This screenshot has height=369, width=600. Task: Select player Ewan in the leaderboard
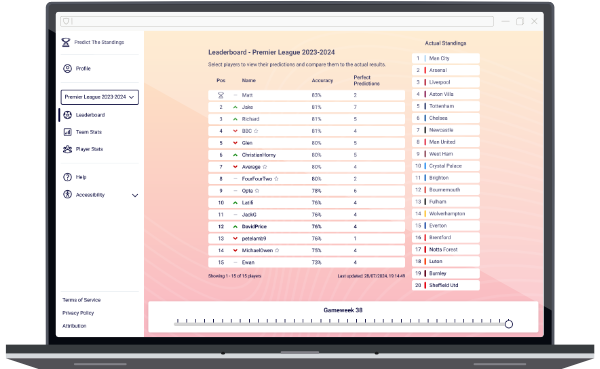(307, 263)
